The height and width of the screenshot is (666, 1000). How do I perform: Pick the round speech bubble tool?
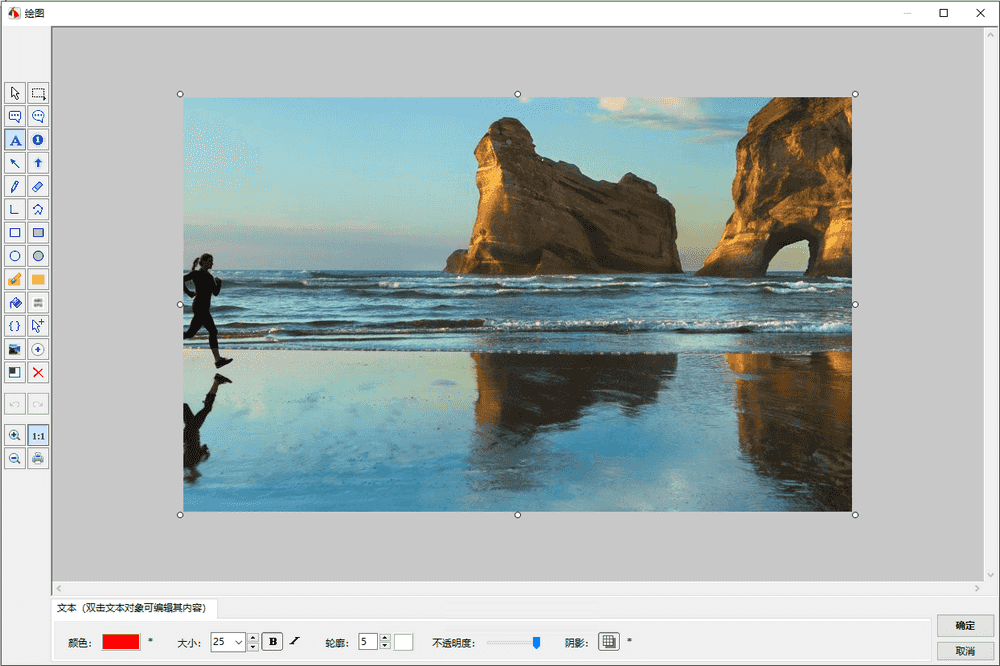tap(38, 116)
